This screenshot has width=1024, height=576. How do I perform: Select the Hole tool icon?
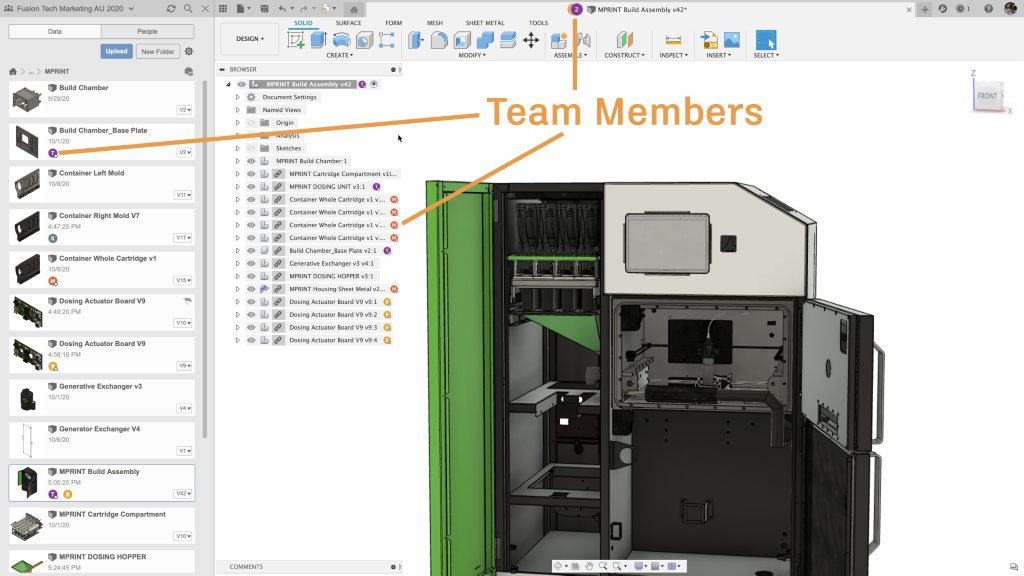[x=364, y=40]
